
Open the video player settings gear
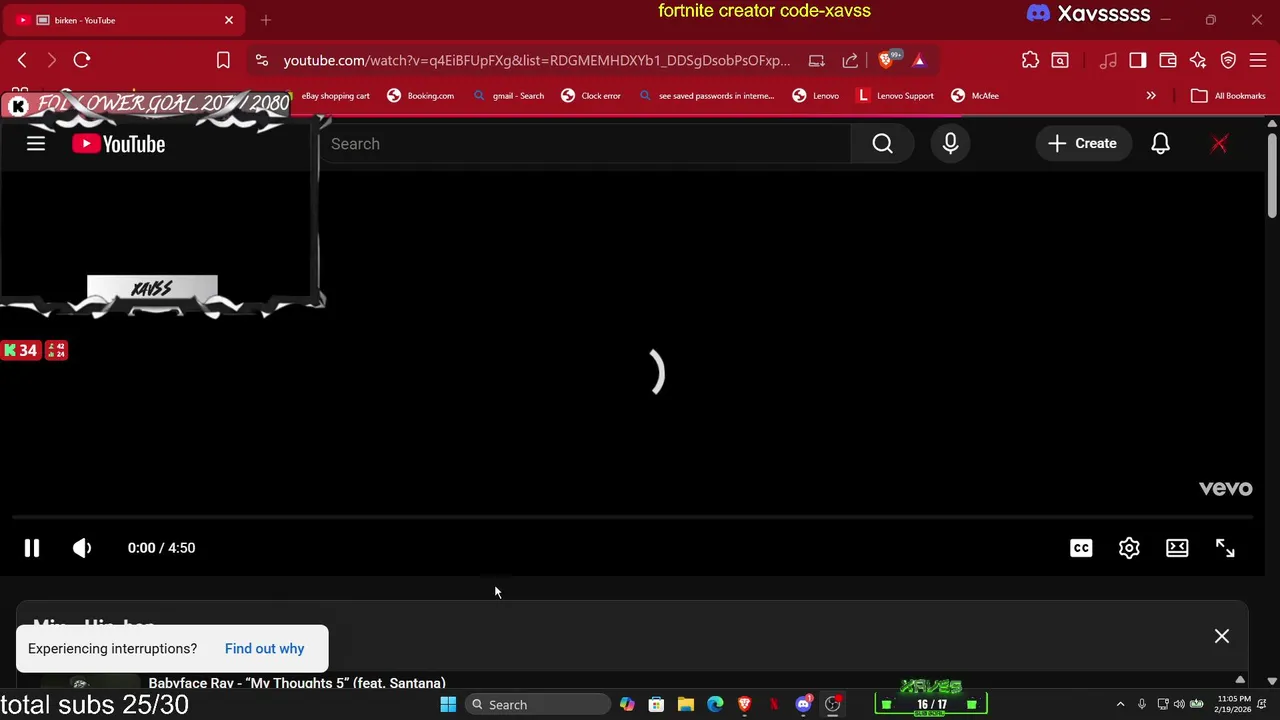pos(1129,548)
